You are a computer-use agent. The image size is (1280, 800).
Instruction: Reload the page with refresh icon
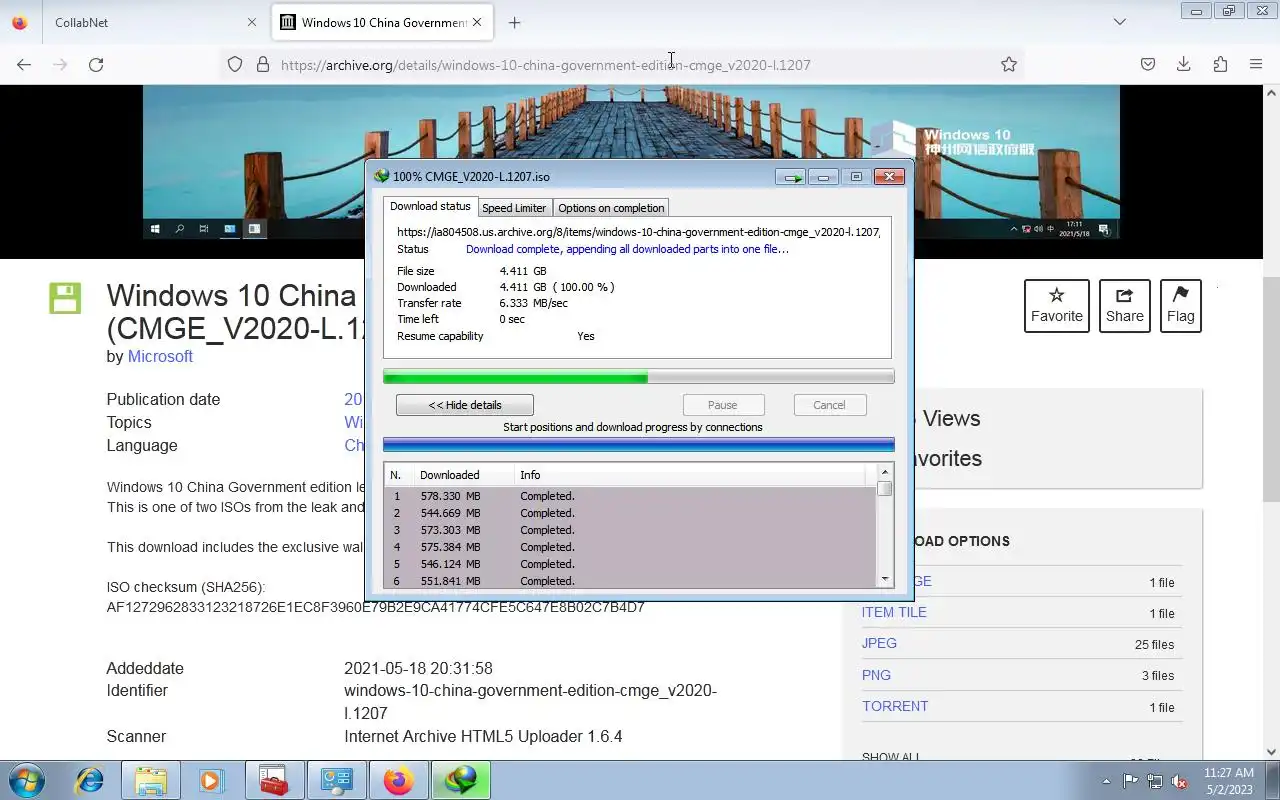(96, 64)
